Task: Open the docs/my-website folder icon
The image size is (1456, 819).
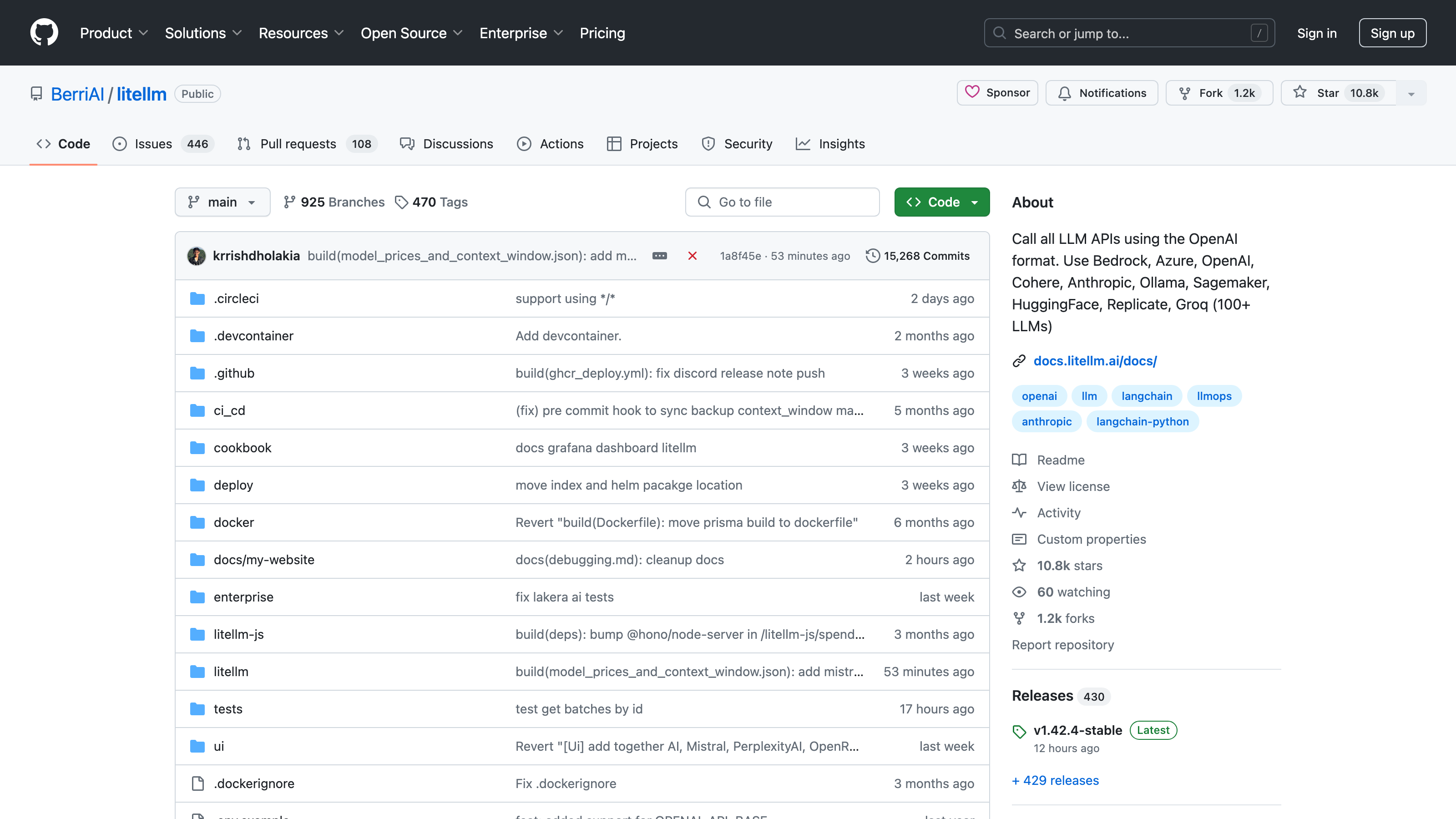Action: pyautogui.click(x=197, y=560)
